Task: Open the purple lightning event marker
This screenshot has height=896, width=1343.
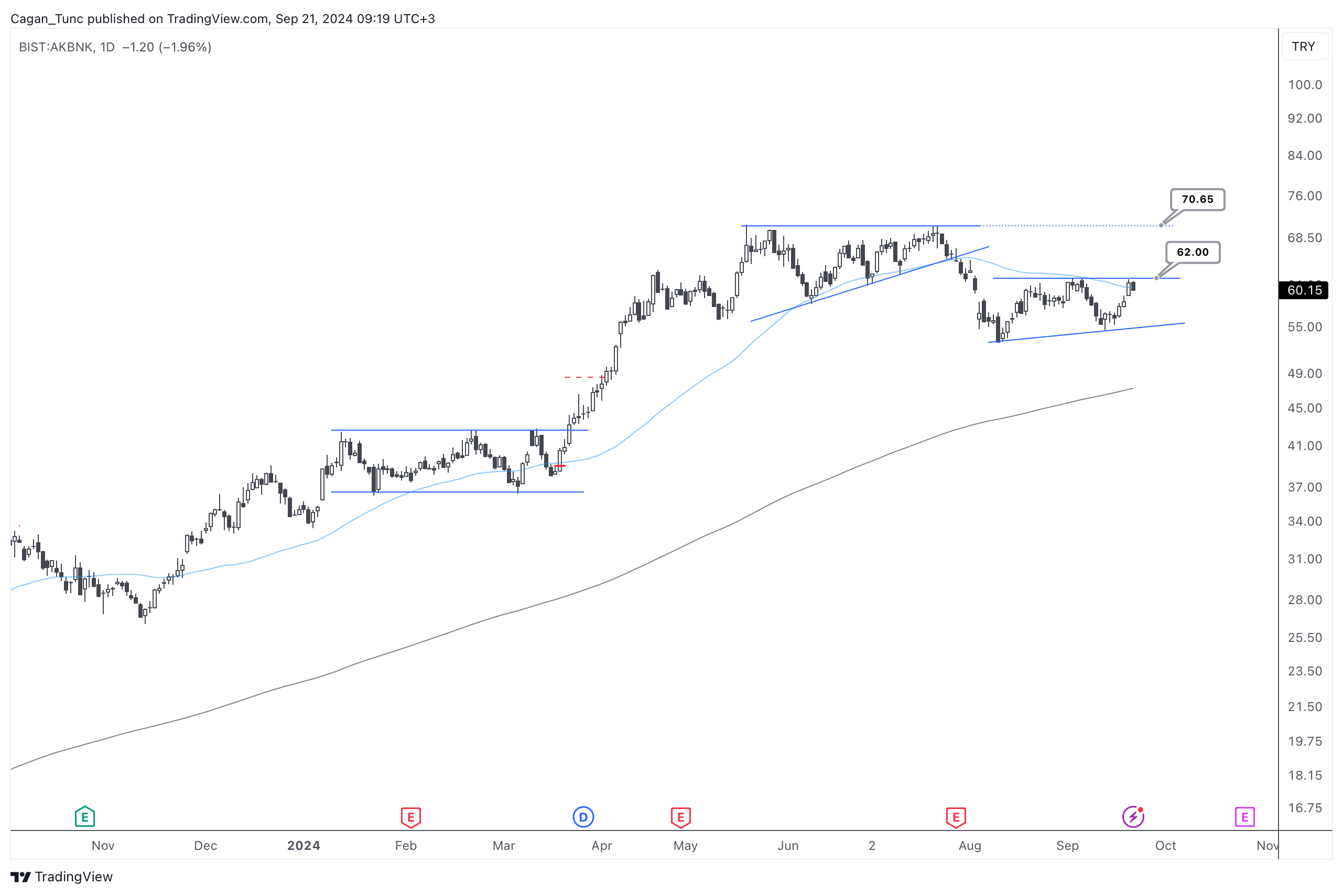Action: click(x=1133, y=816)
